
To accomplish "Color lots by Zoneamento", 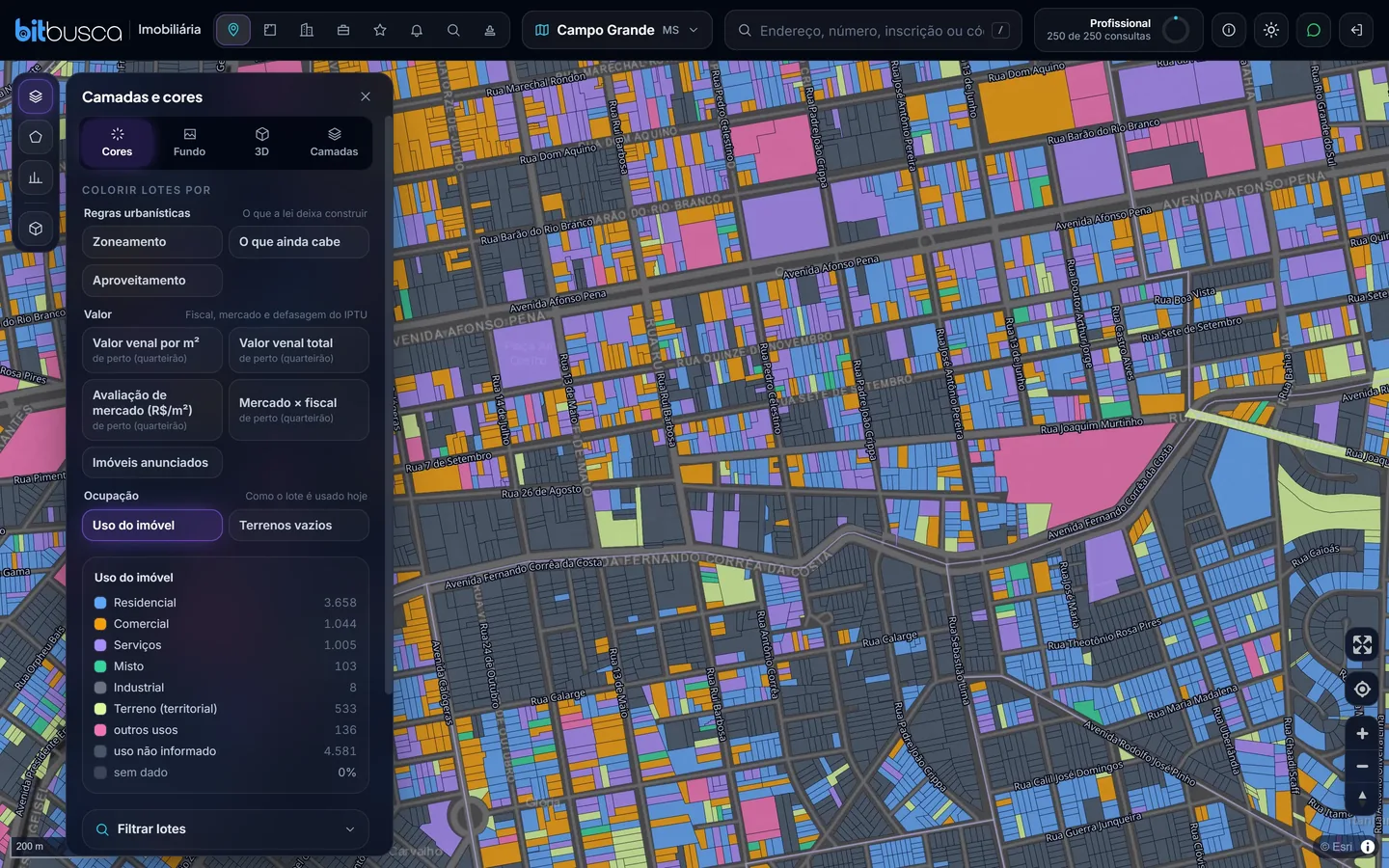I will click(x=152, y=242).
